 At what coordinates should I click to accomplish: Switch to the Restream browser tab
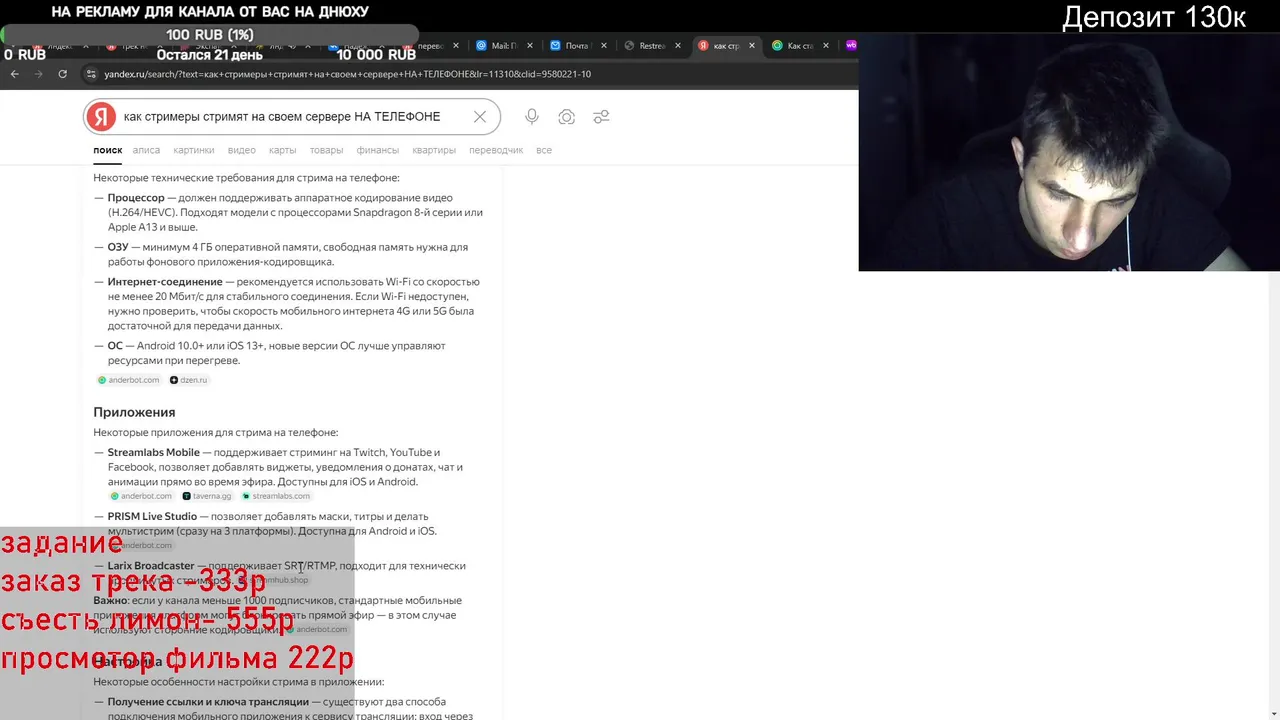click(x=651, y=46)
